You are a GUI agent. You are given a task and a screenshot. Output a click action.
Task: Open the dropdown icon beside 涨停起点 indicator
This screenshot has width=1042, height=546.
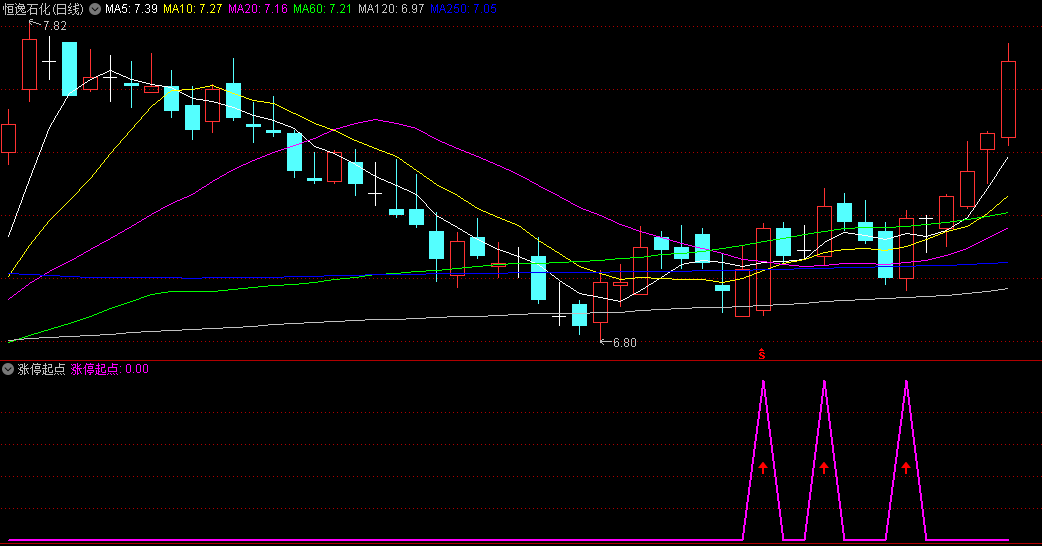[8, 369]
